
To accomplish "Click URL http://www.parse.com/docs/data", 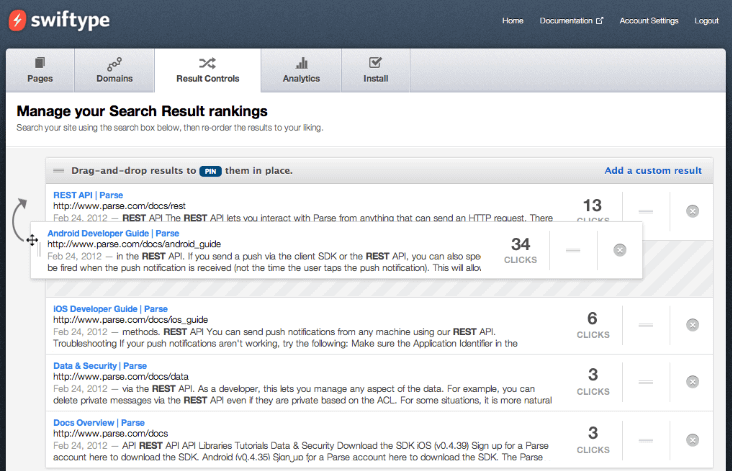I will point(121,377).
